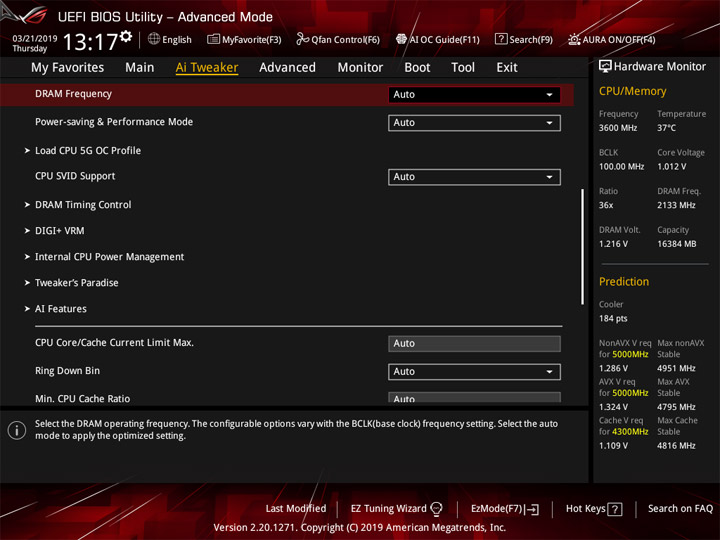
Task: Click EZ Tuning Wizard label
Action: tap(388, 509)
